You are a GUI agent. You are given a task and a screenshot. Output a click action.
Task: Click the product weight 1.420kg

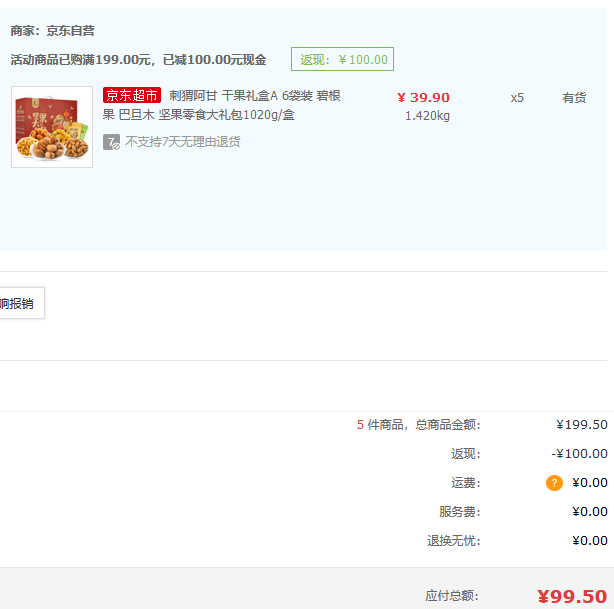(427, 116)
